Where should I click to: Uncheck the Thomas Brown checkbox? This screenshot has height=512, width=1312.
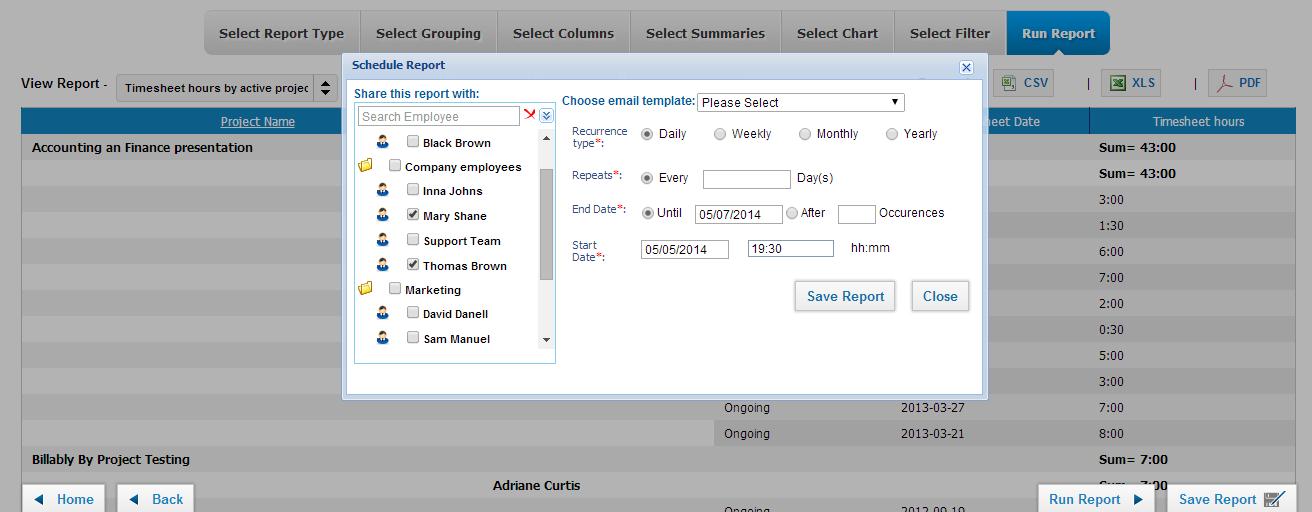click(x=413, y=264)
